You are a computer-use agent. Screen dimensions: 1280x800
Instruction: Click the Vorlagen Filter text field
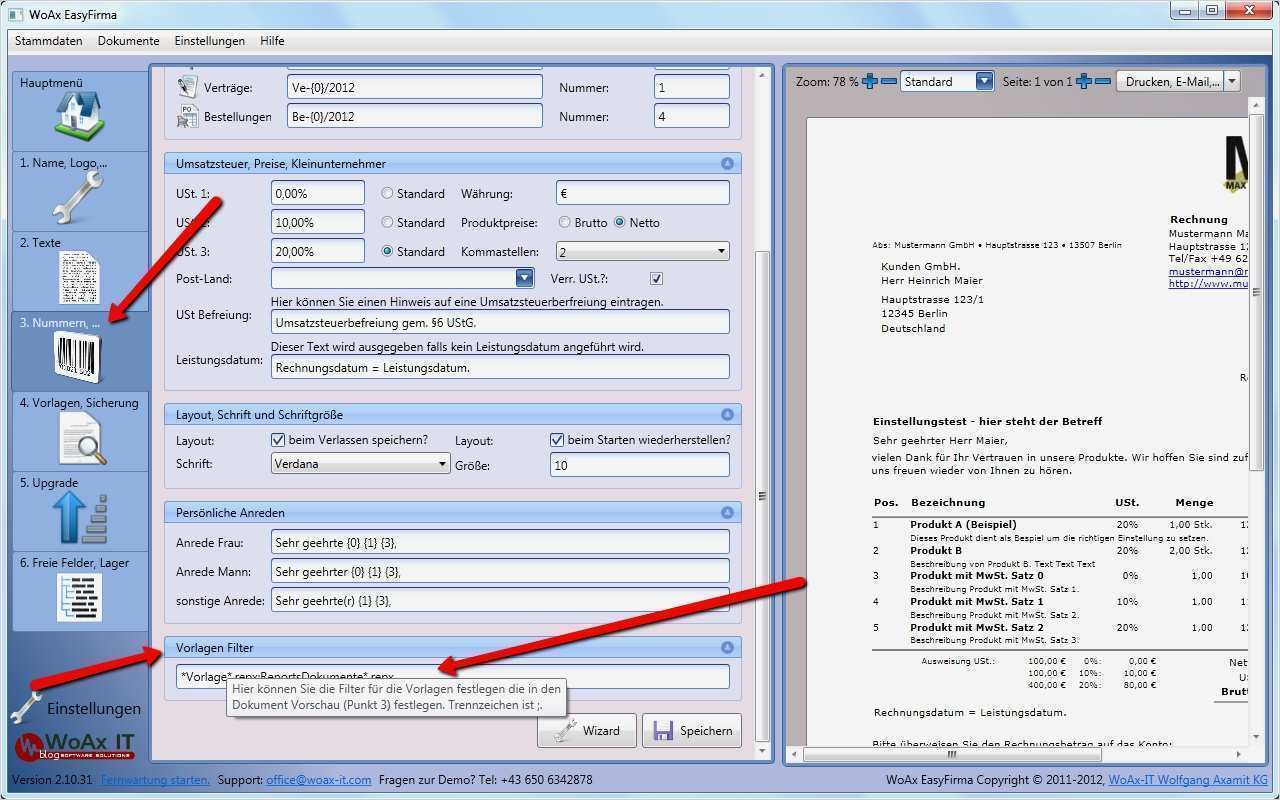click(453, 676)
